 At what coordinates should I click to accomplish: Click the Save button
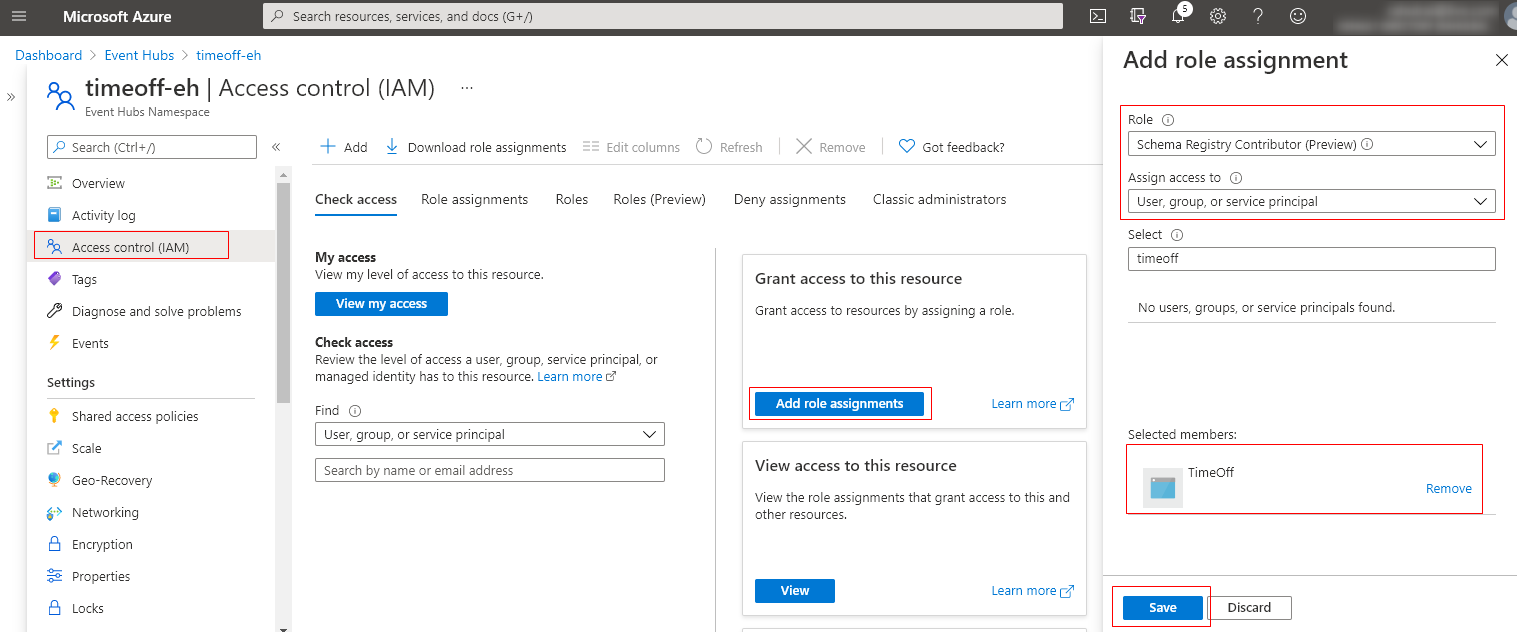[x=1162, y=607]
